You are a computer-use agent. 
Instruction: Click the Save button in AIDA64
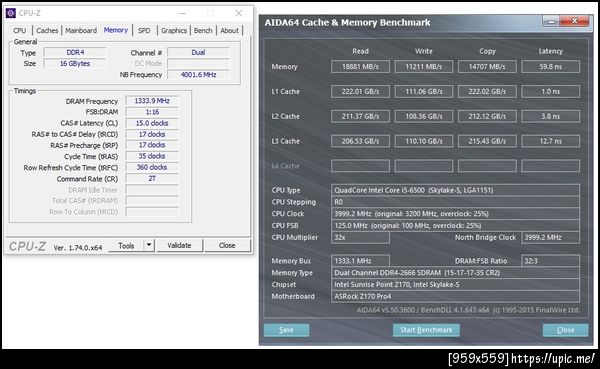coord(286,330)
